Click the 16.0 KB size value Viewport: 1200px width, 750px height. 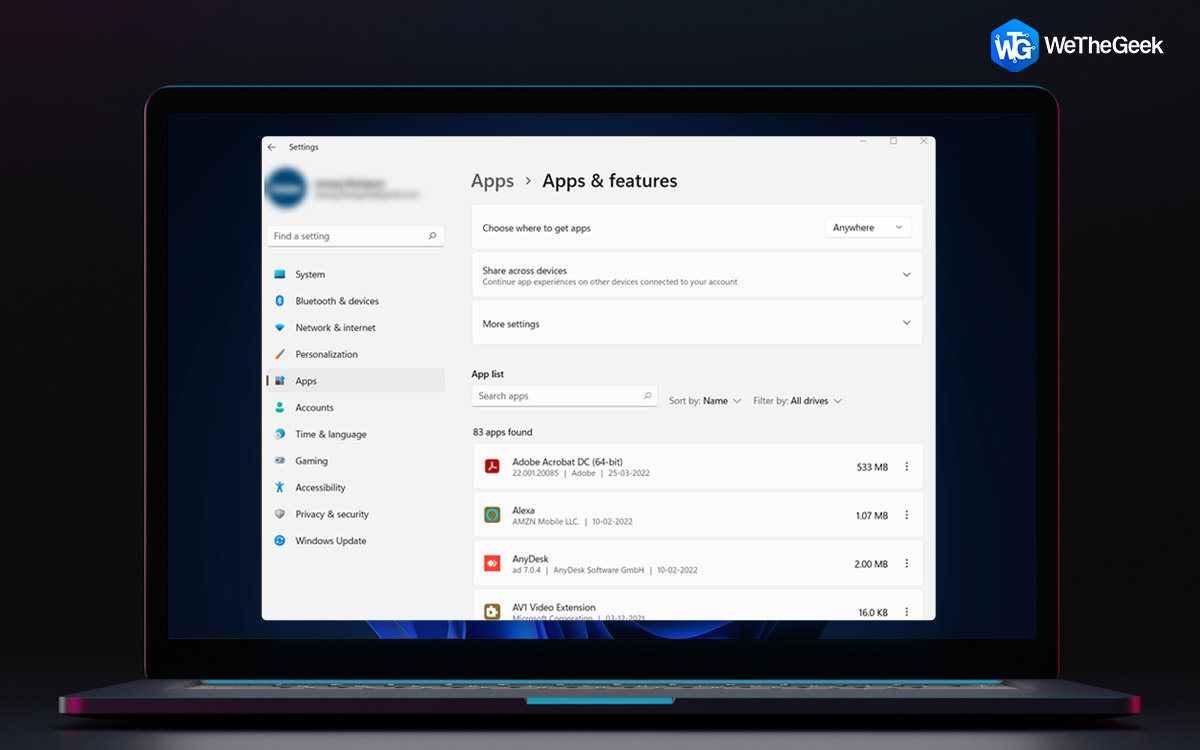point(873,612)
